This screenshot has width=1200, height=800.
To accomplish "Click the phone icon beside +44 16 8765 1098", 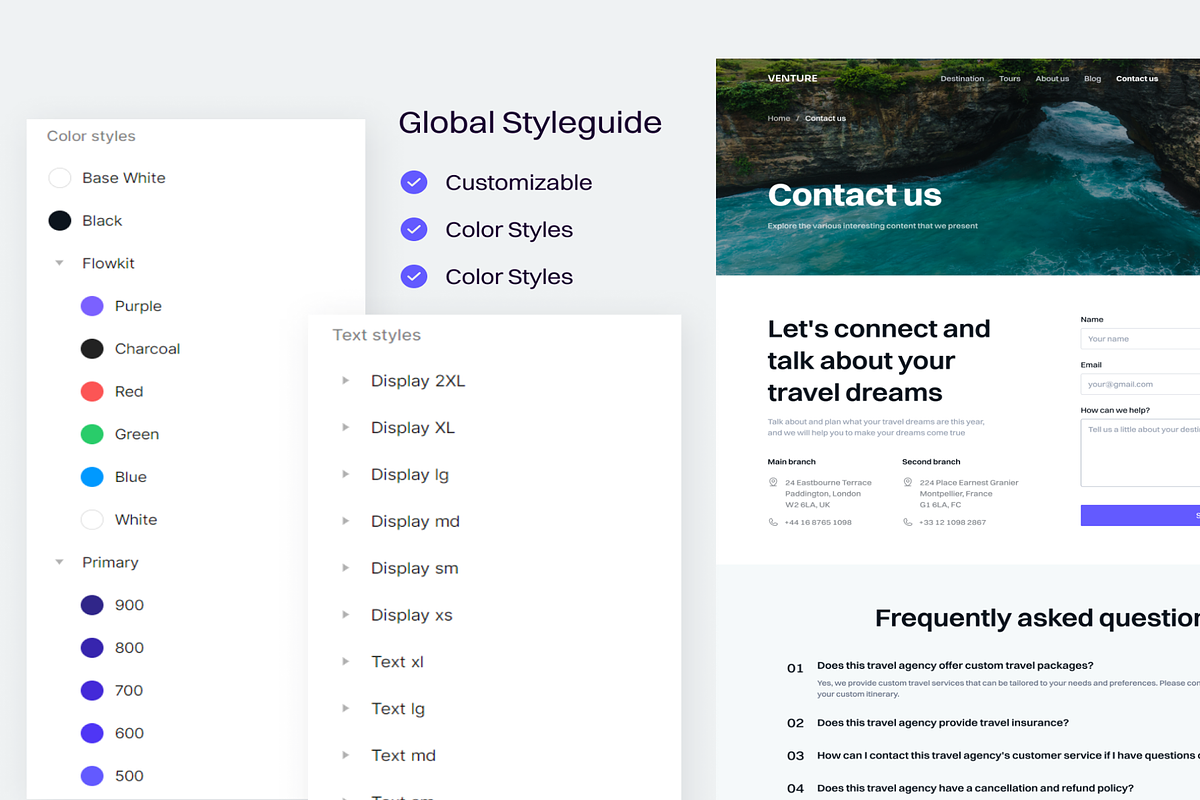I will 773,522.
